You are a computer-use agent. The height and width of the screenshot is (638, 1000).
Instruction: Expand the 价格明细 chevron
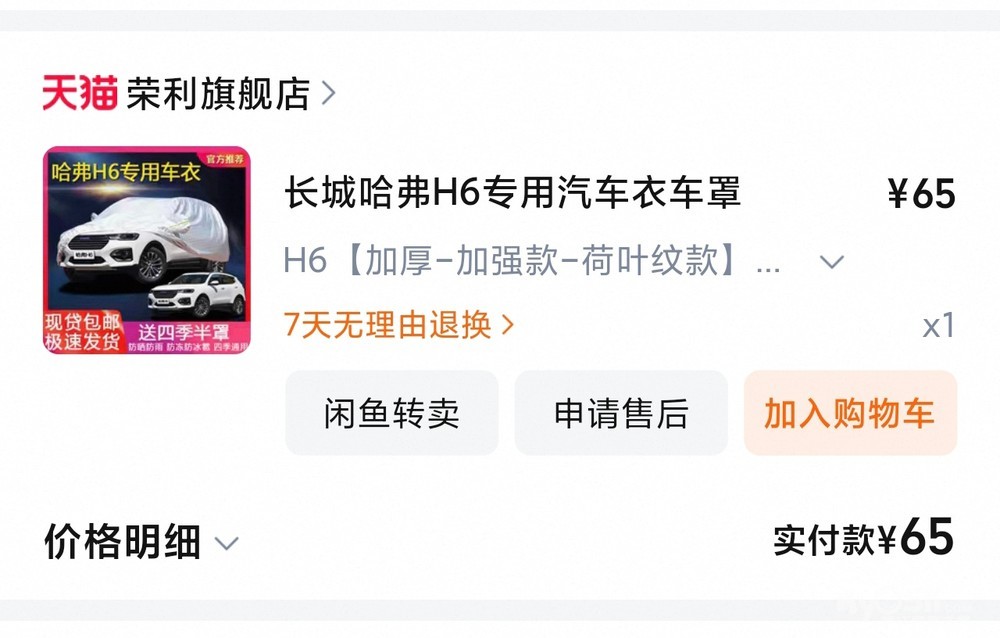[x=226, y=544]
